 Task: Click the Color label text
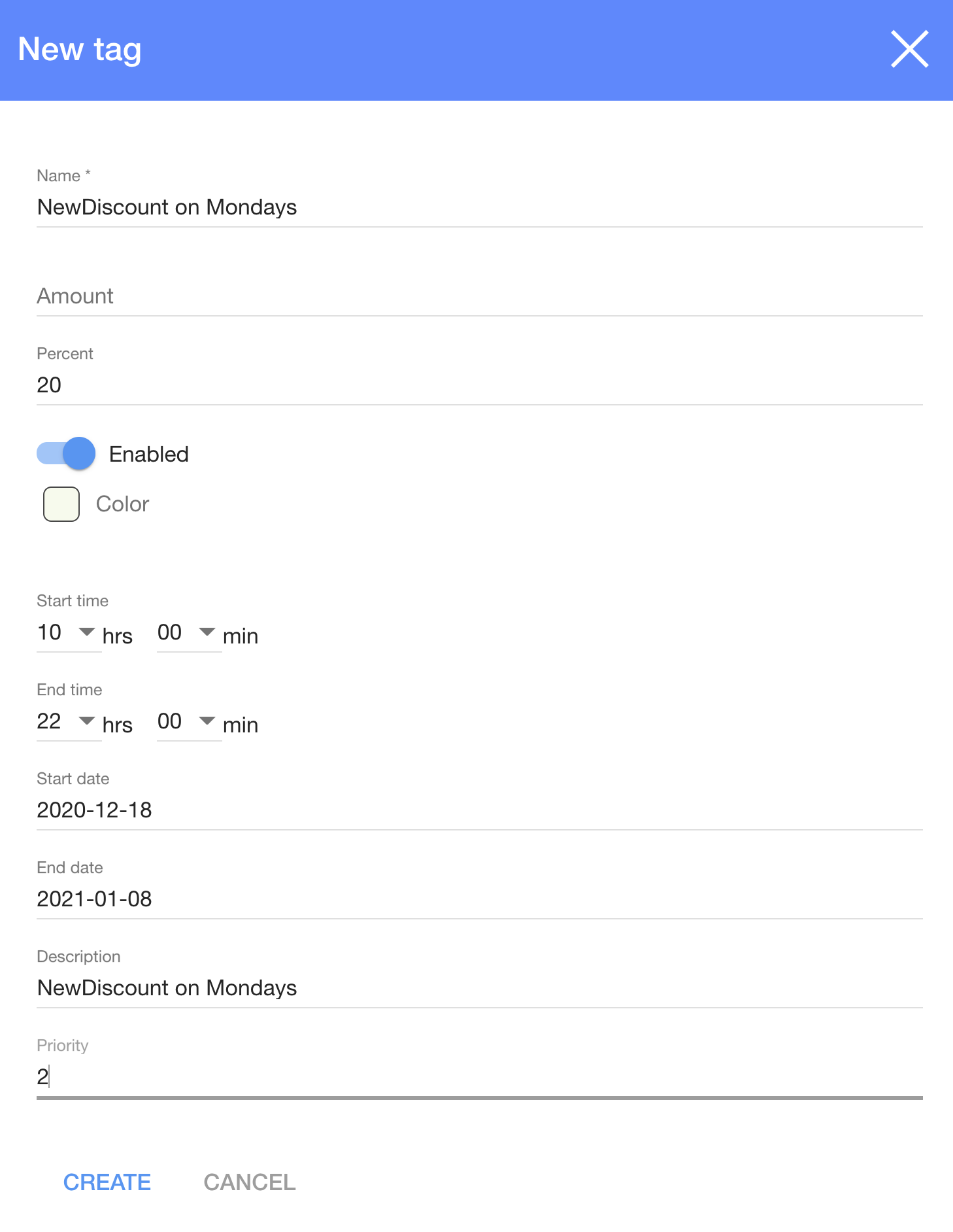(123, 504)
